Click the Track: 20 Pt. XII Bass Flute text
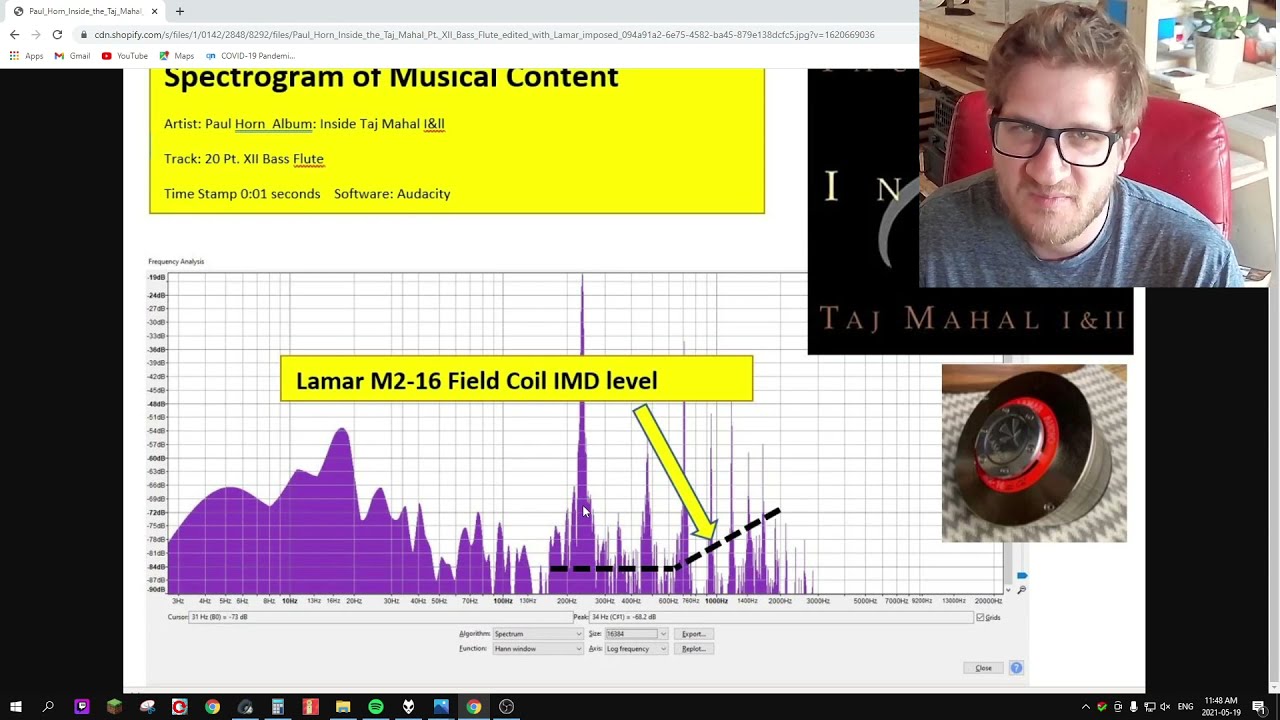Screen dimensions: 1280x720 [x=244, y=159]
